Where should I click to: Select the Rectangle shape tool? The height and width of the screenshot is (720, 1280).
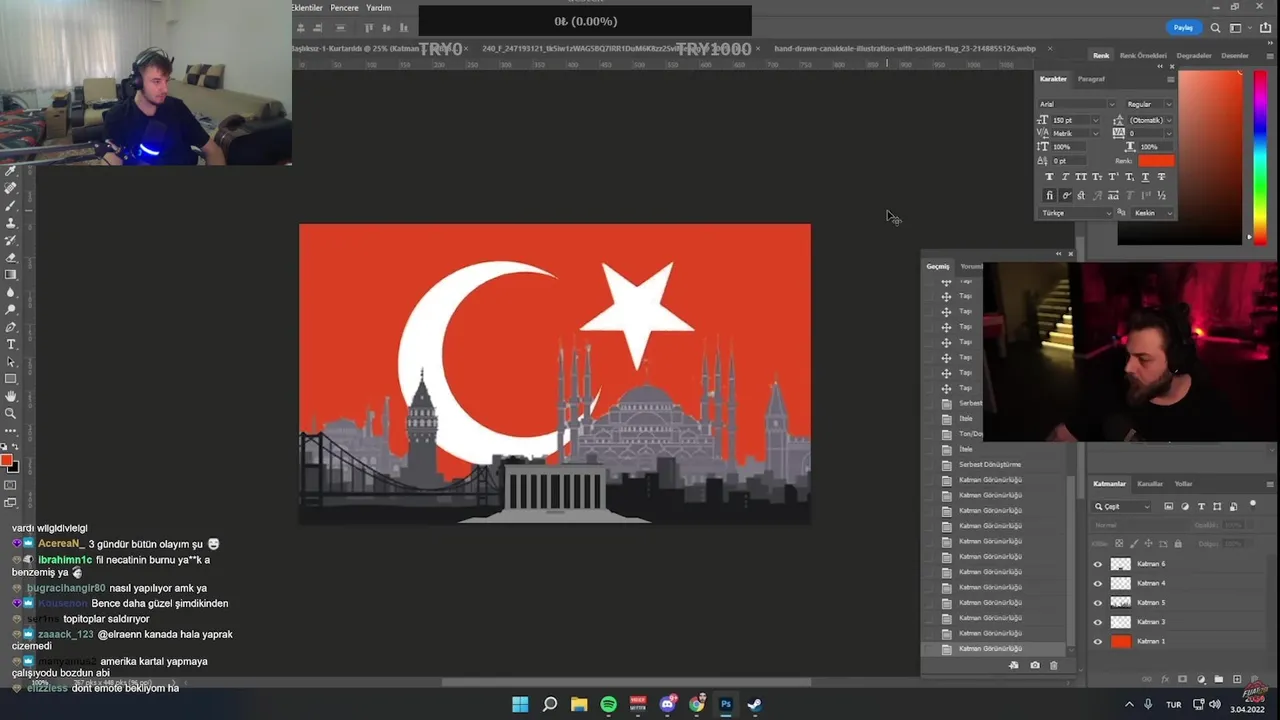[10, 380]
